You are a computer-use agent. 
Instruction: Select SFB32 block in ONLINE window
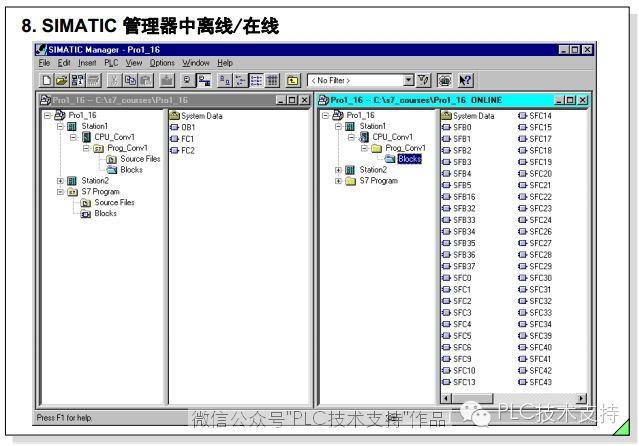[x=464, y=208]
